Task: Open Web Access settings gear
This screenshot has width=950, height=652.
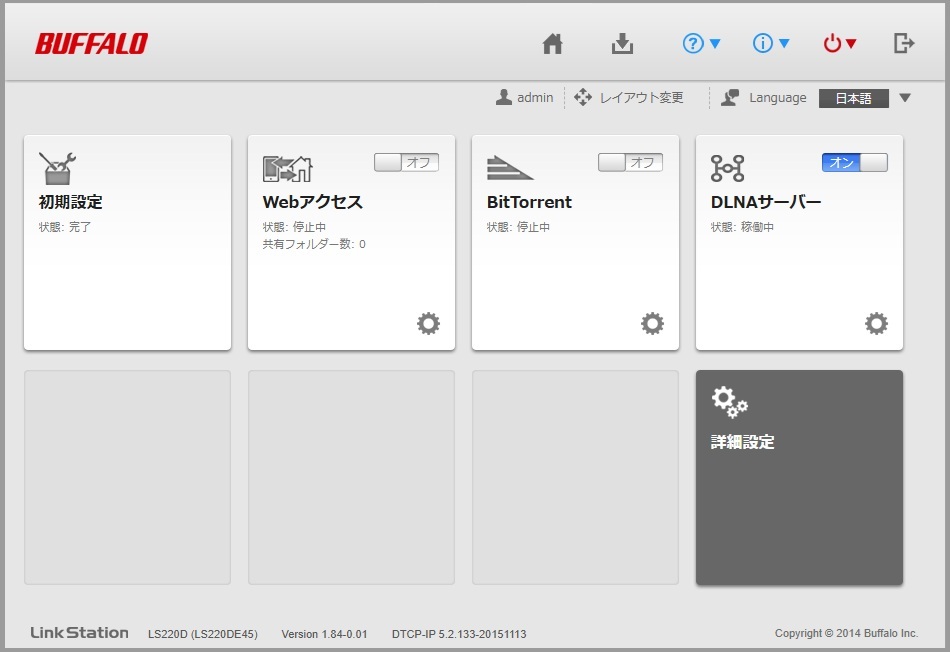Action: (428, 323)
